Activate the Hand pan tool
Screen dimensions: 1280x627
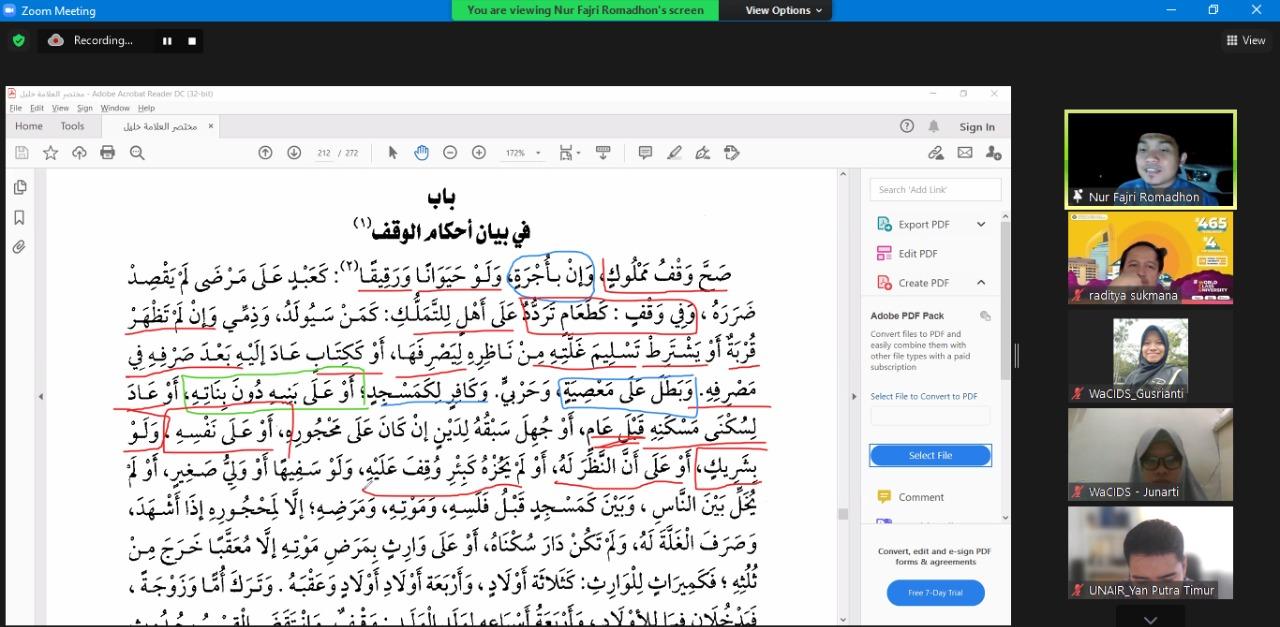coord(421,153)
